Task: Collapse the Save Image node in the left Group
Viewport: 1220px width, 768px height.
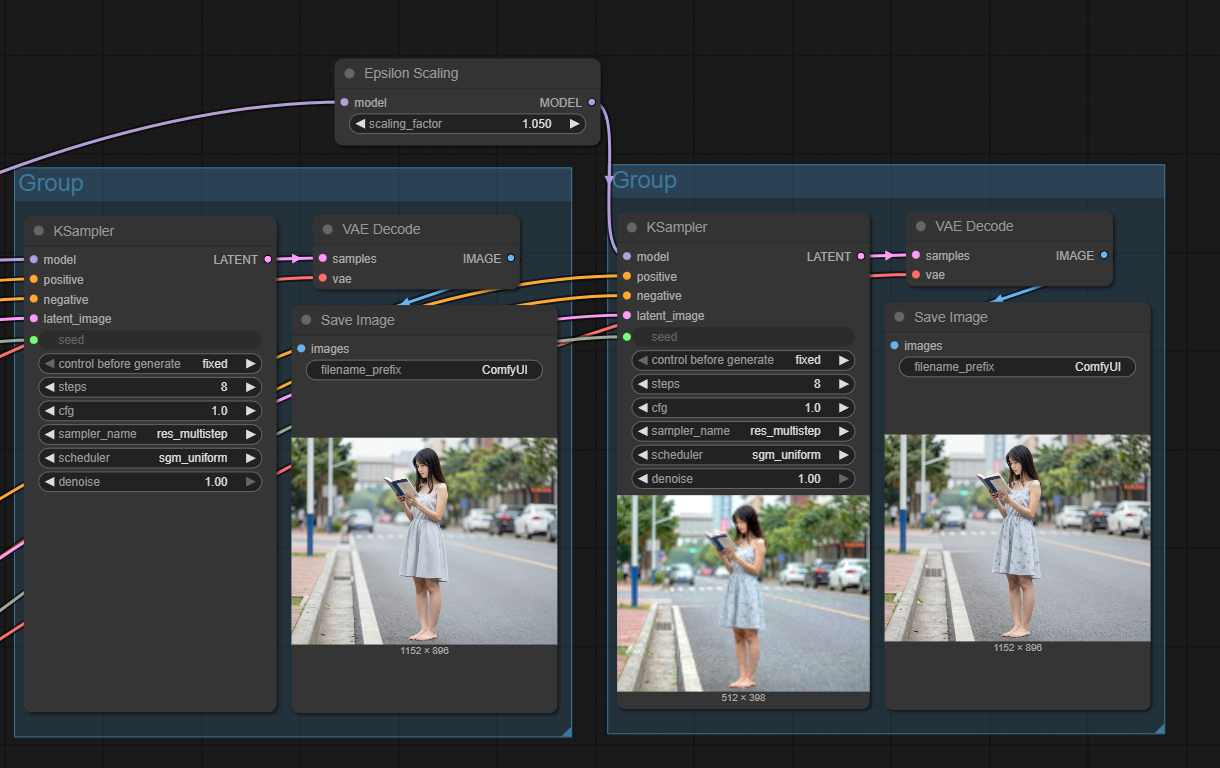Action: (x=306, y=321)
